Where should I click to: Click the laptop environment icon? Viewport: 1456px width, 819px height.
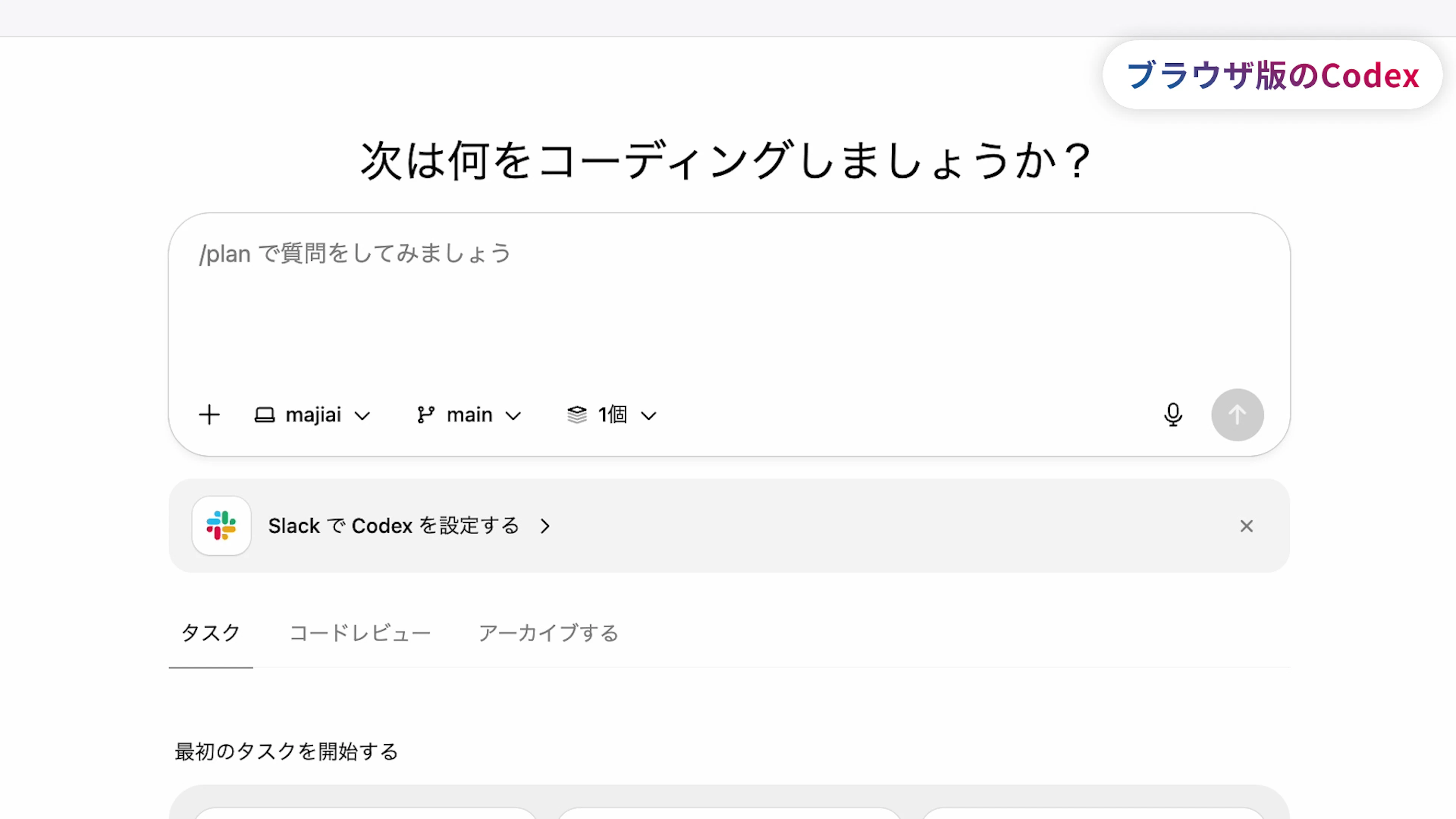[x=265, y=415]
